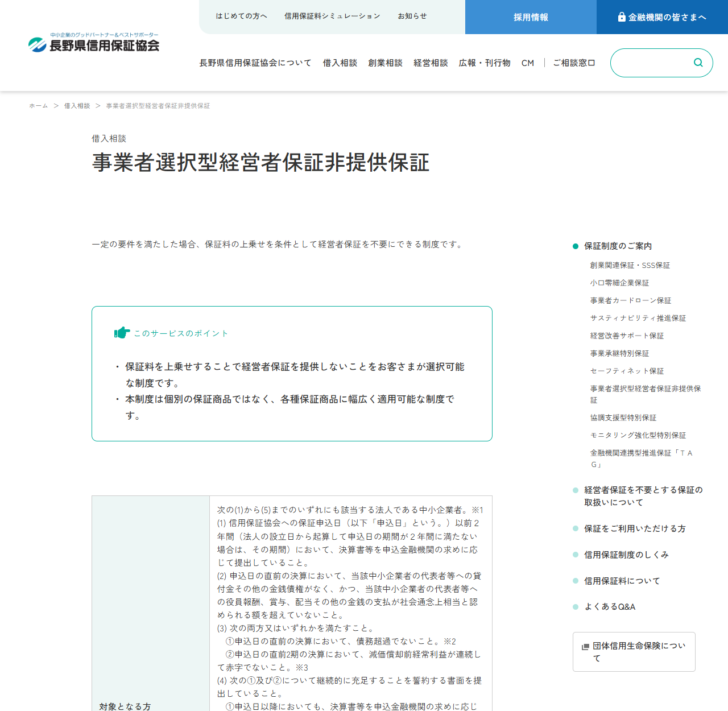This screenshot has width=728, height=711.
Task: Open the お知らせ link
Action: click(x=412, y=16)
